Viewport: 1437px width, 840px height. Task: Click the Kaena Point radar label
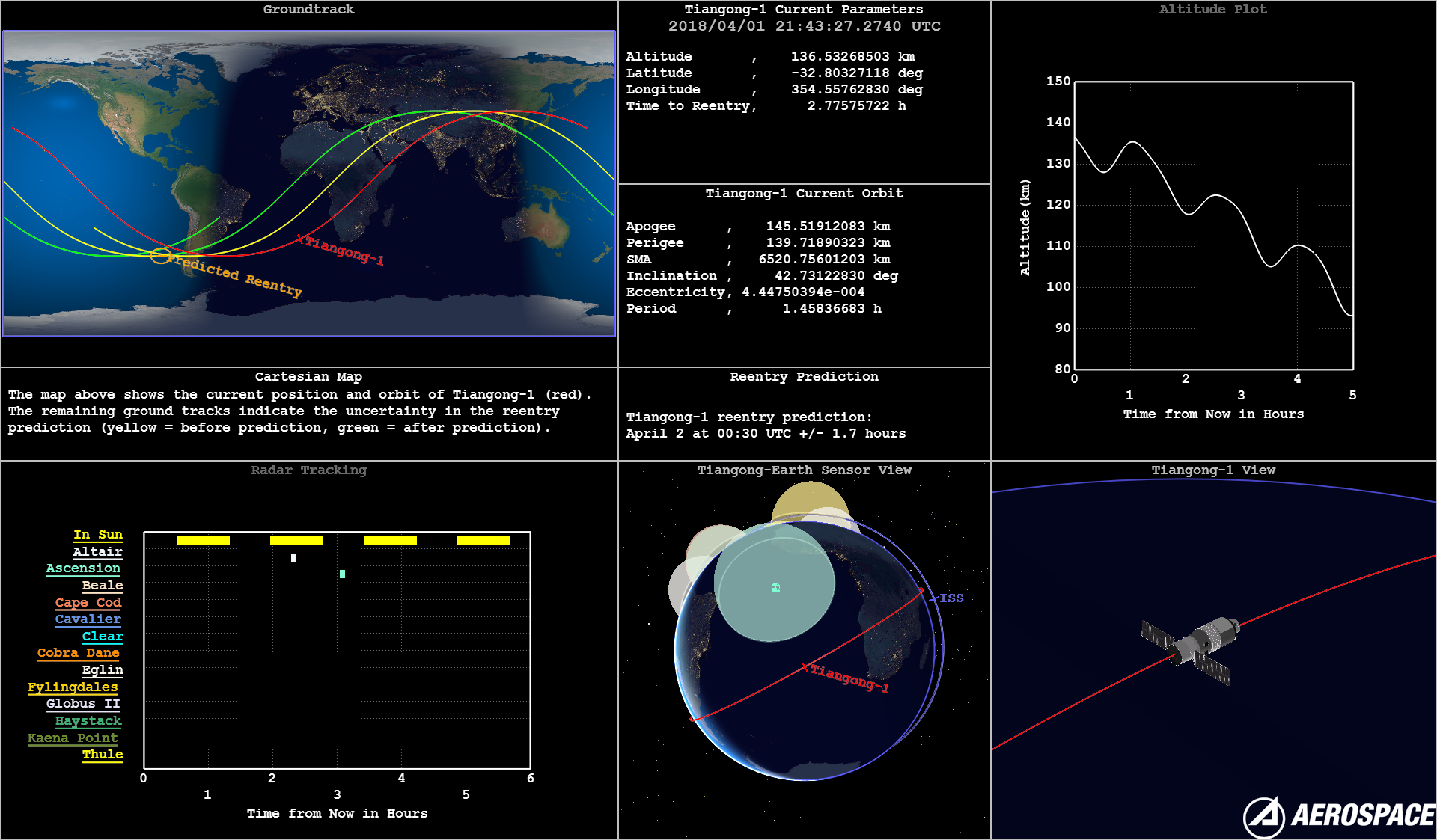pyautogui.click(x=73, y=738)
